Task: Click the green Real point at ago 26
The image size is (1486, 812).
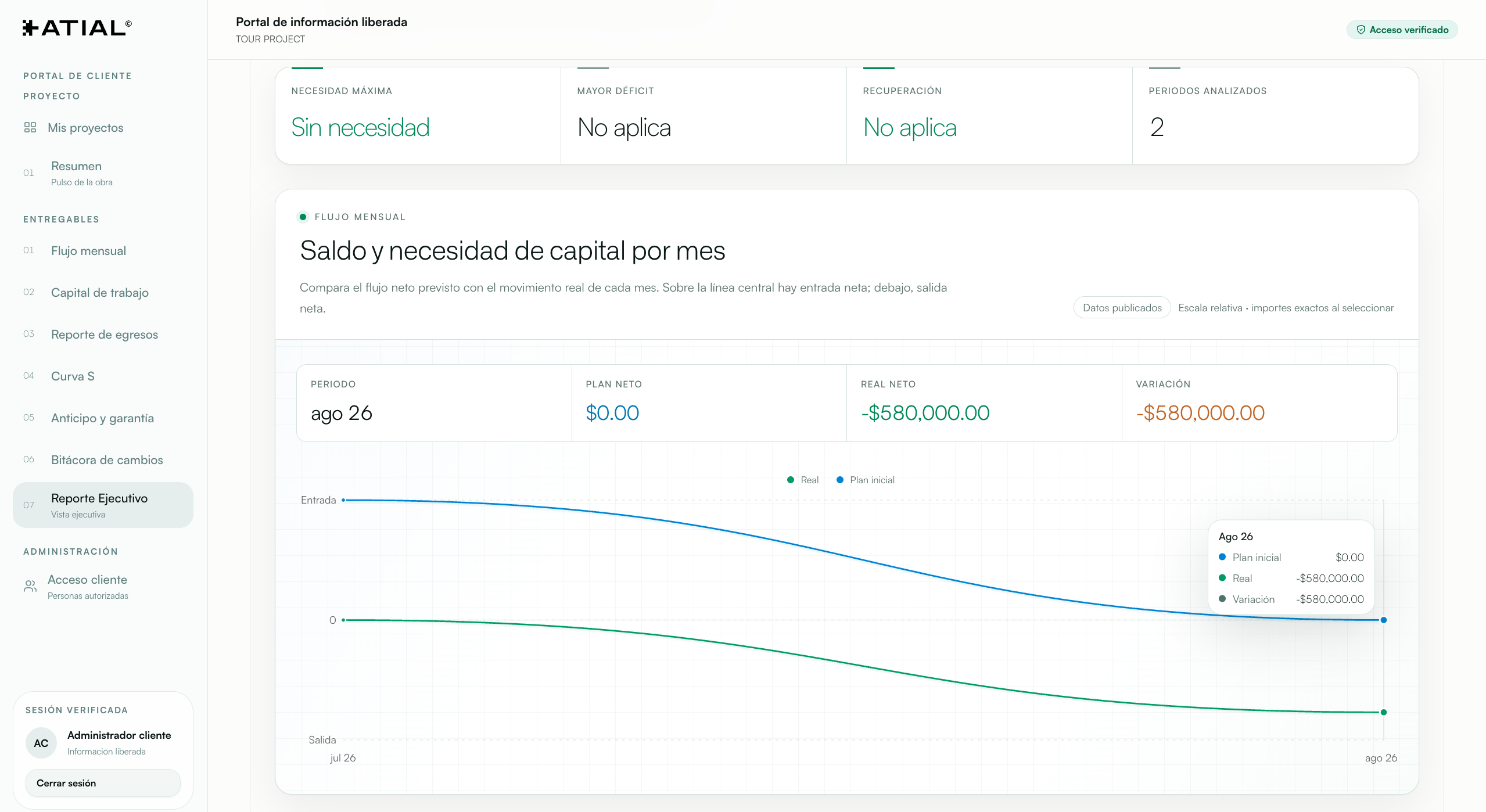Action: pos(1384,712)
